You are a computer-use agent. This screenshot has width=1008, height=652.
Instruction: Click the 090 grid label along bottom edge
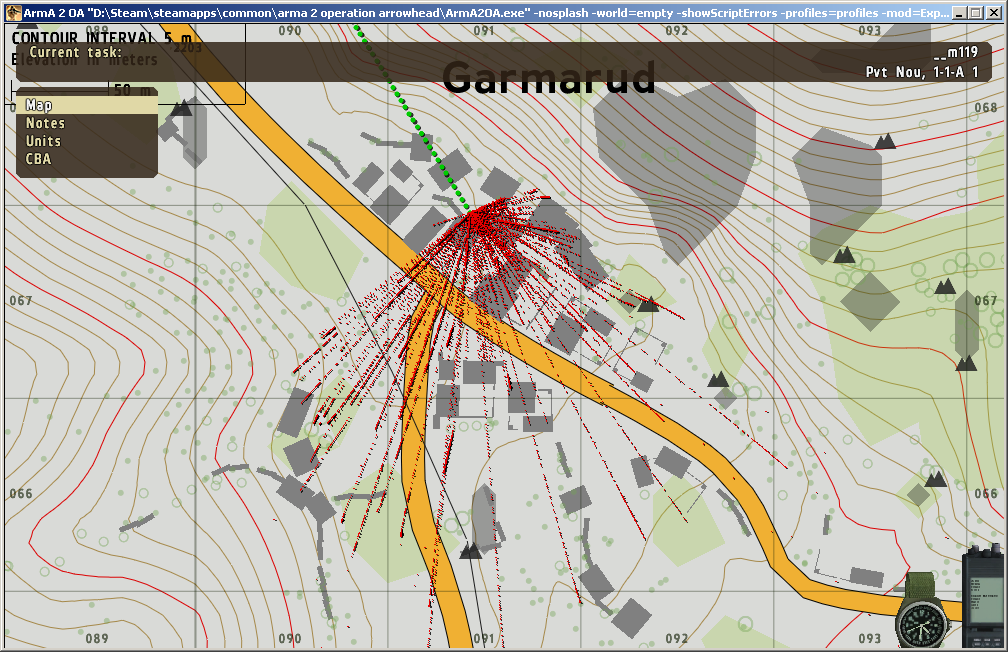click(290, 638)
